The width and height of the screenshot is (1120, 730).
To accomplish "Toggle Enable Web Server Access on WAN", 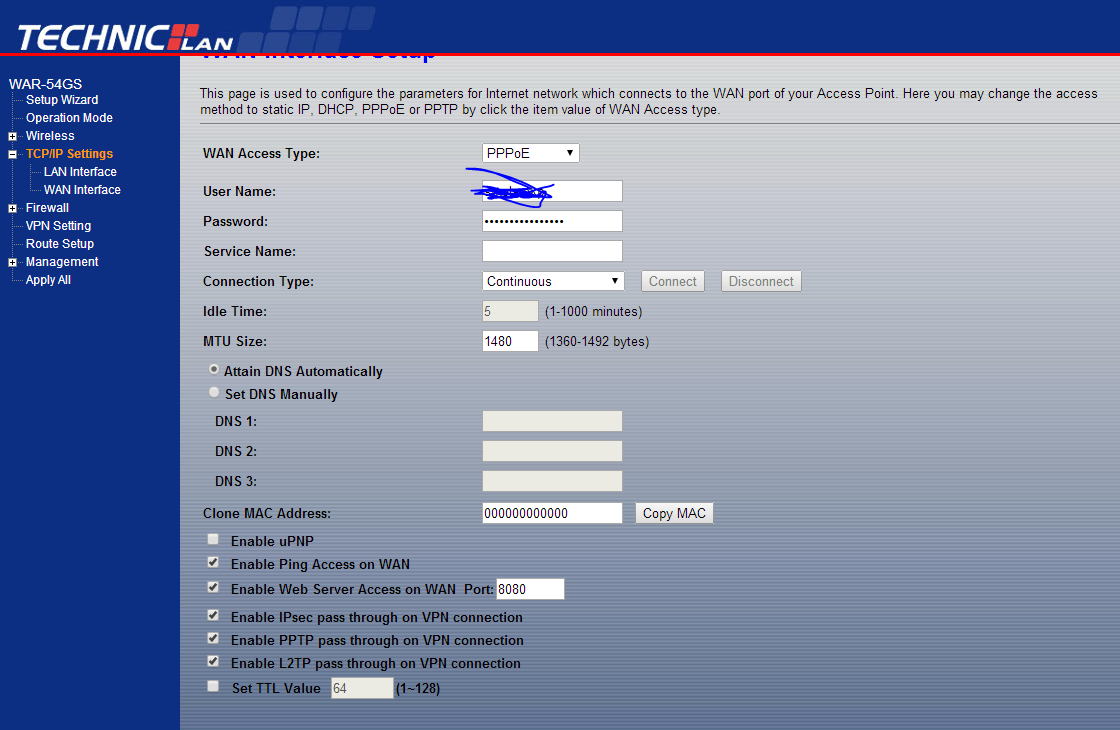I will click(213, 587).
